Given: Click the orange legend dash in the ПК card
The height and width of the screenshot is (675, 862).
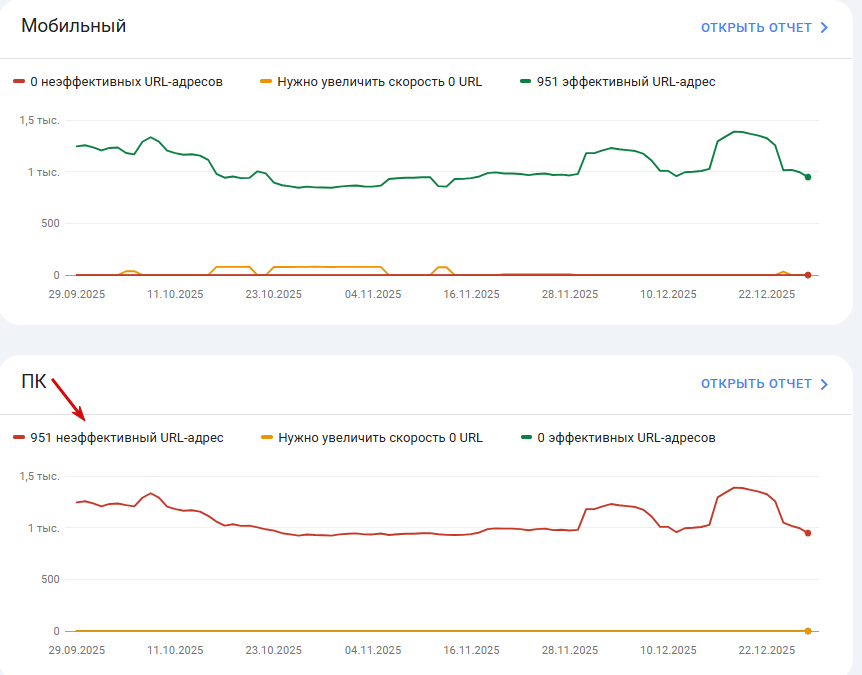Looking at the screenshot, I should (x=266, y=438).
